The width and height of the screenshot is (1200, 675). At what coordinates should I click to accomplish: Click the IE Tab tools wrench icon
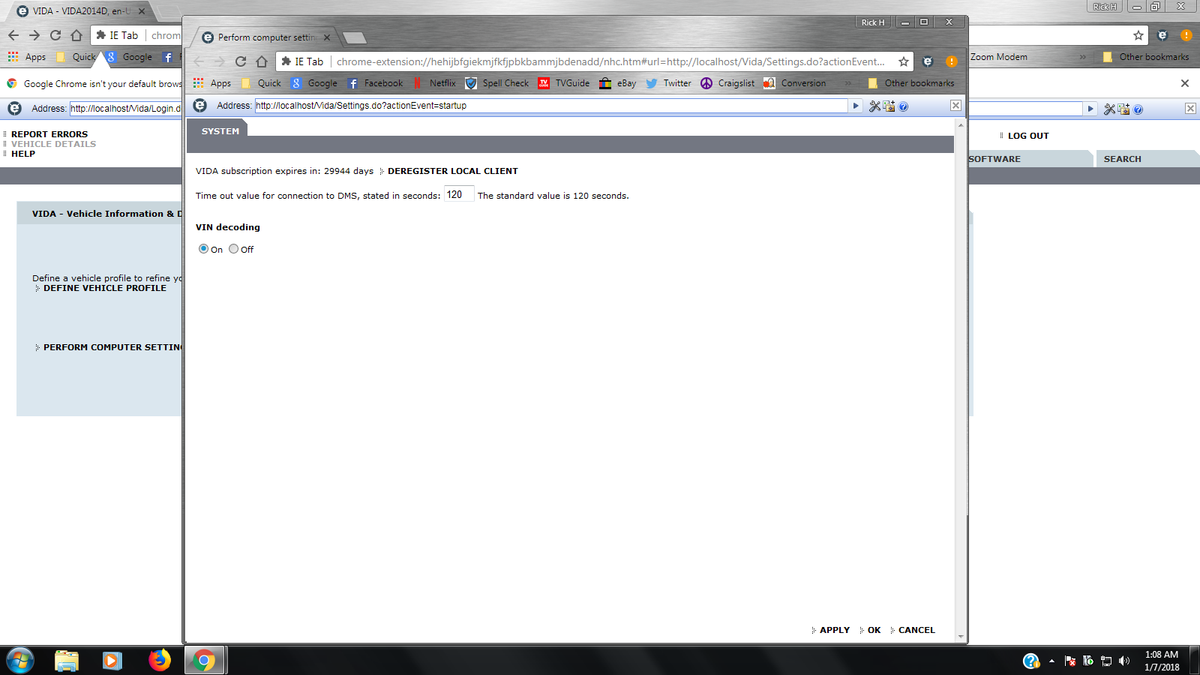874,106
